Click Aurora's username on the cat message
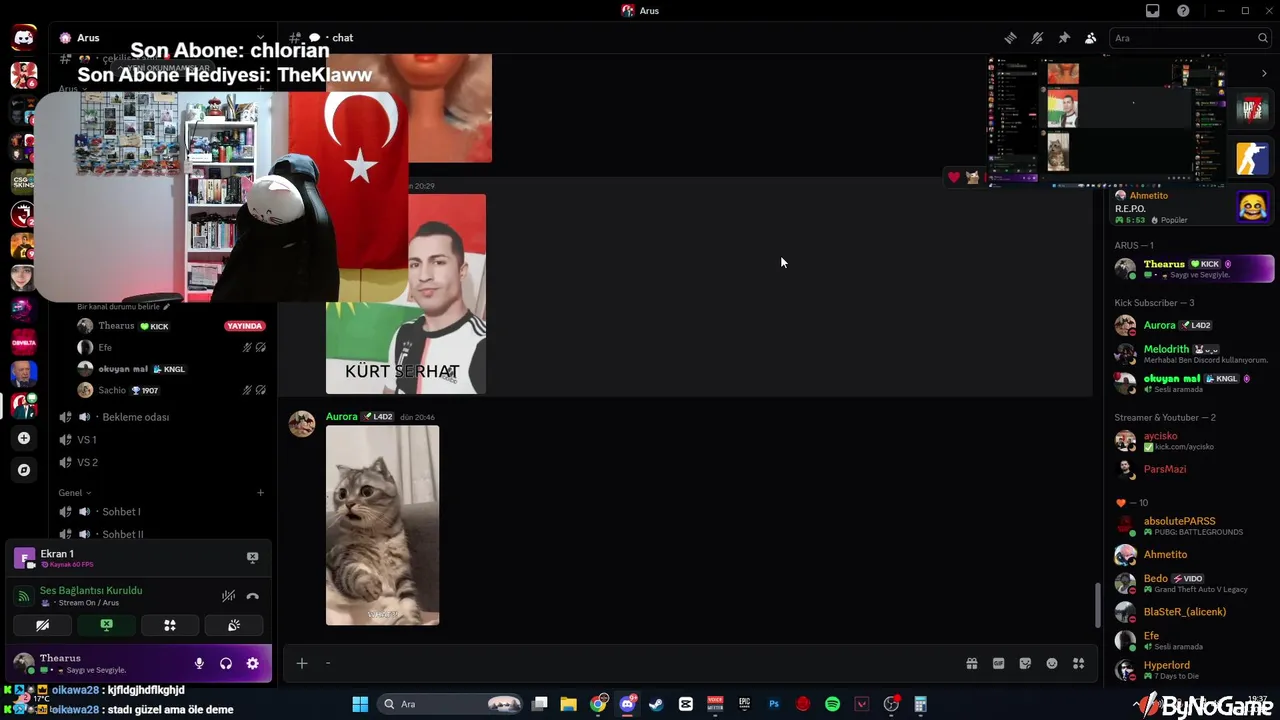 click(x=341, y=416)
